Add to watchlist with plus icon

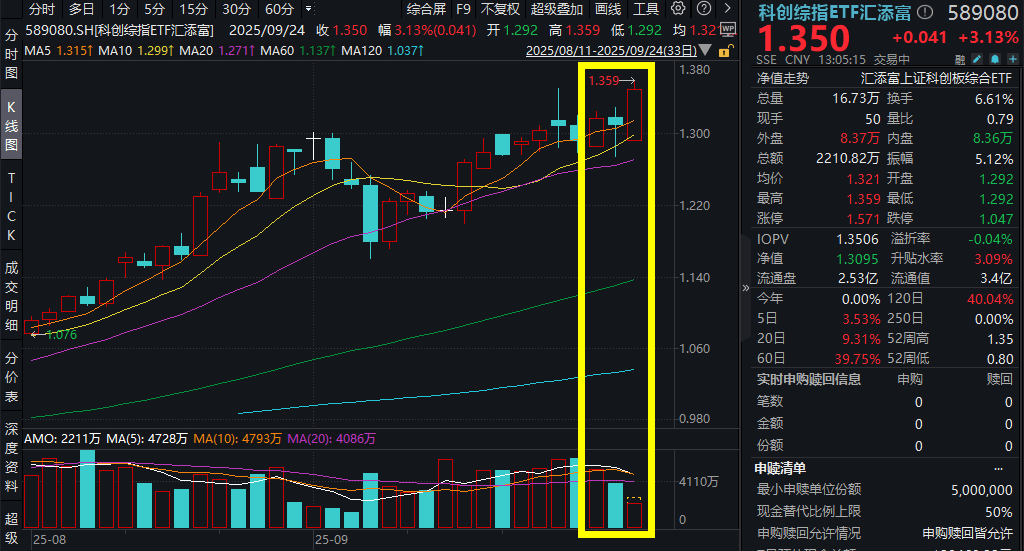click(x=1012, y=59)
